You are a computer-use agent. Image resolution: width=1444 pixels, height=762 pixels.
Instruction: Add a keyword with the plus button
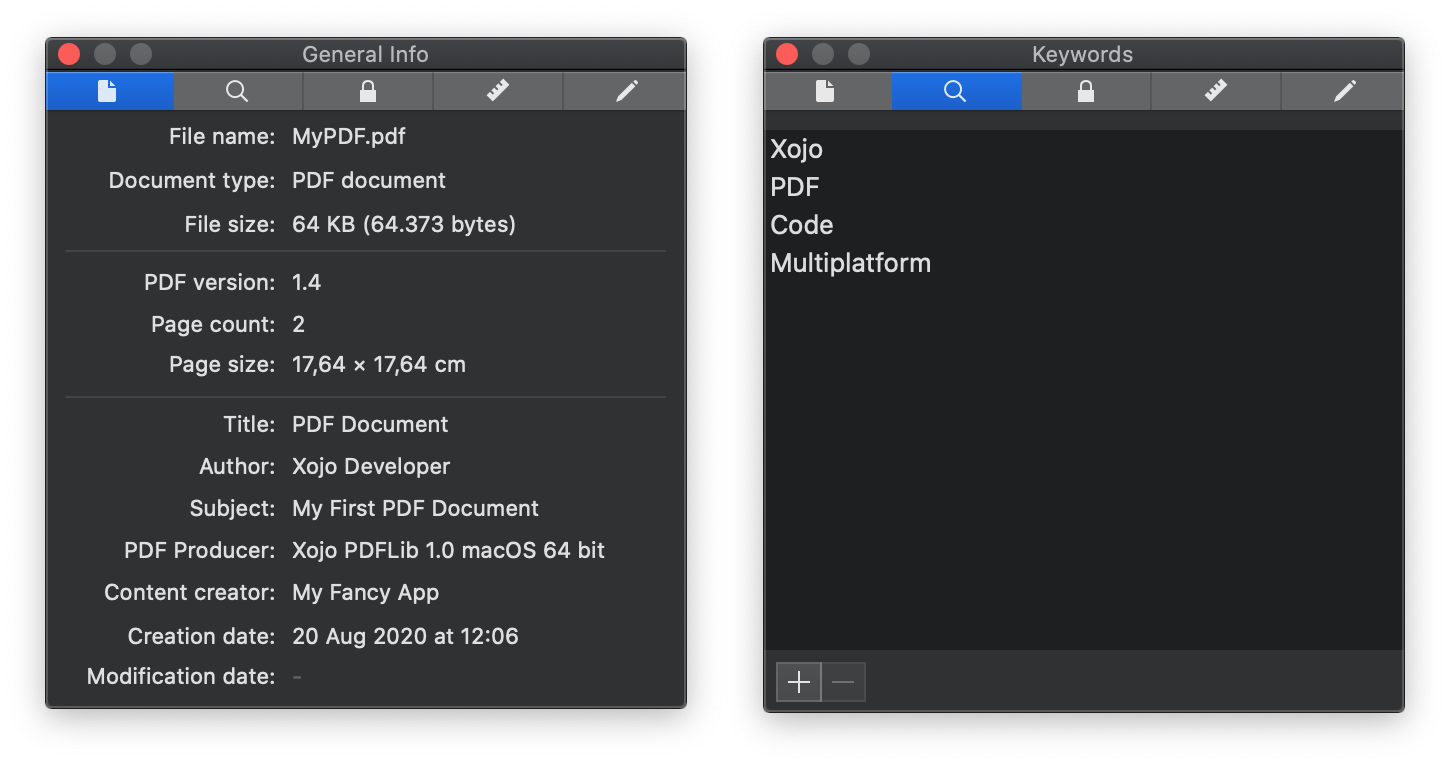(x=799, y=682)
